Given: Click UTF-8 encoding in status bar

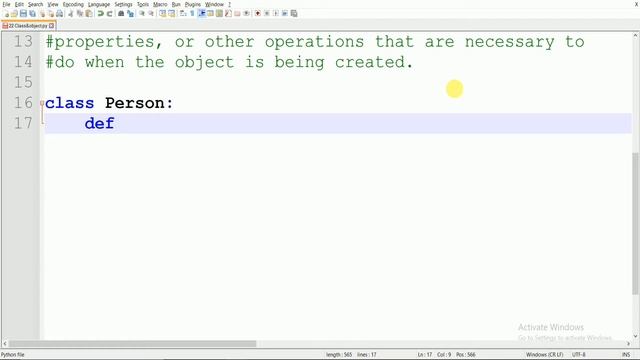Looking at the screenshot, I should tap(579, 355).
